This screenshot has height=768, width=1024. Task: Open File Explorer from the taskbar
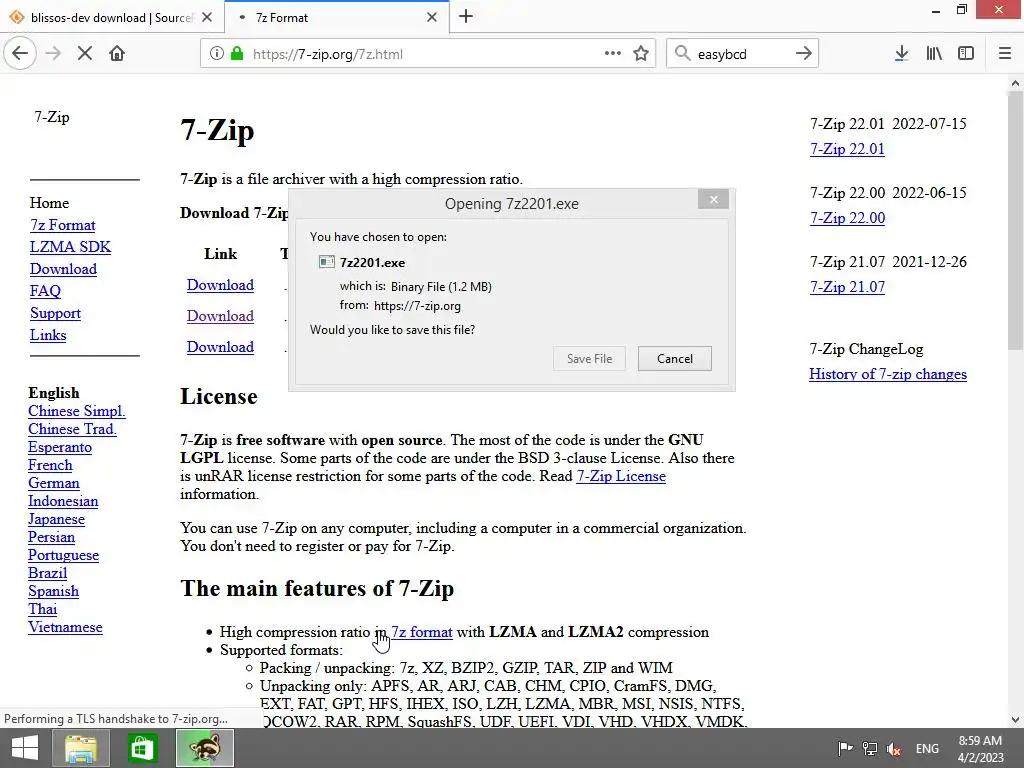coord(81,748)
